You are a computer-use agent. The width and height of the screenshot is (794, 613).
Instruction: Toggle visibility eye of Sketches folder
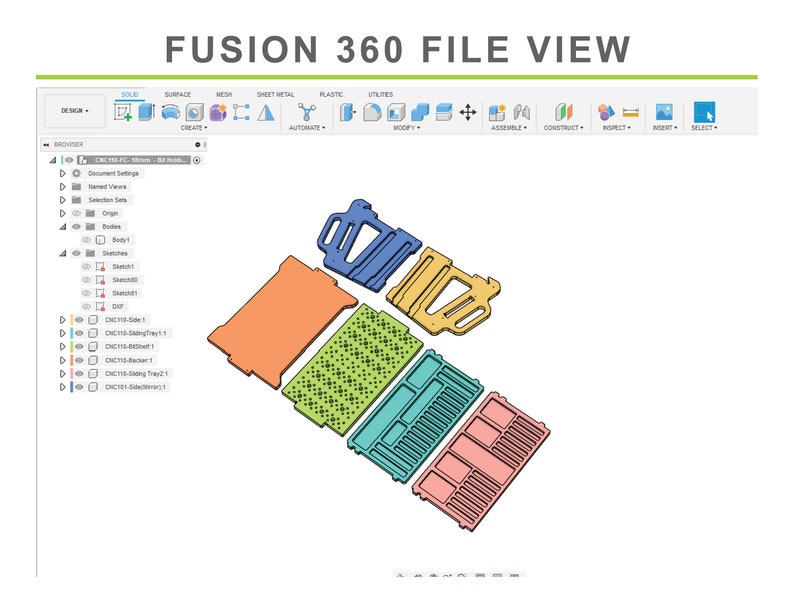click(76, 253)
